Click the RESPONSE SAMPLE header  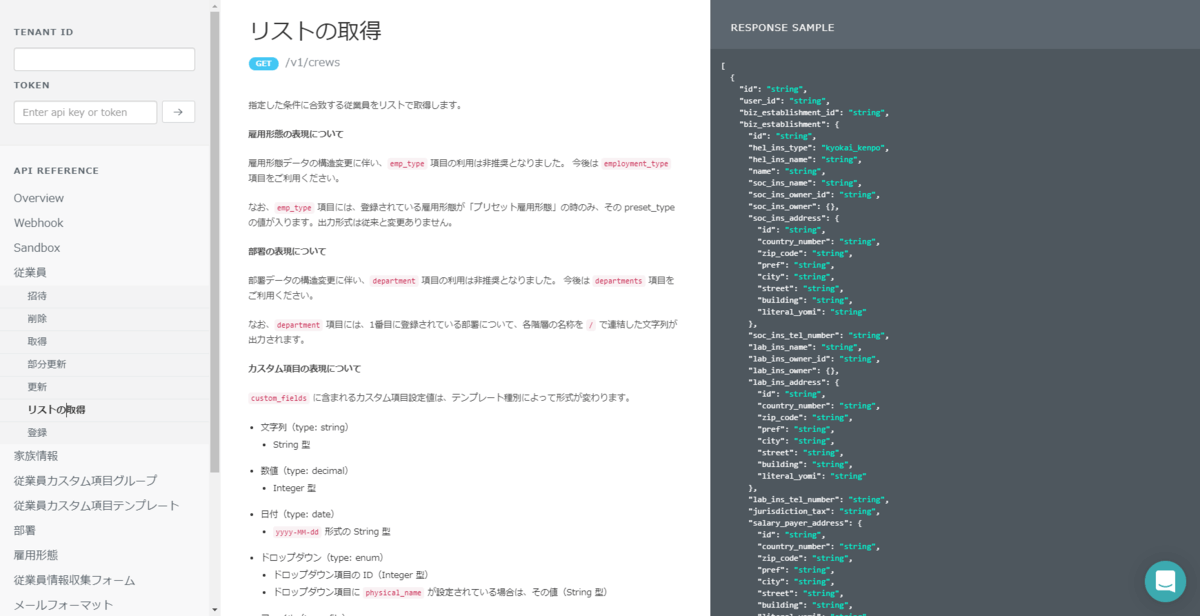(782, 28)
